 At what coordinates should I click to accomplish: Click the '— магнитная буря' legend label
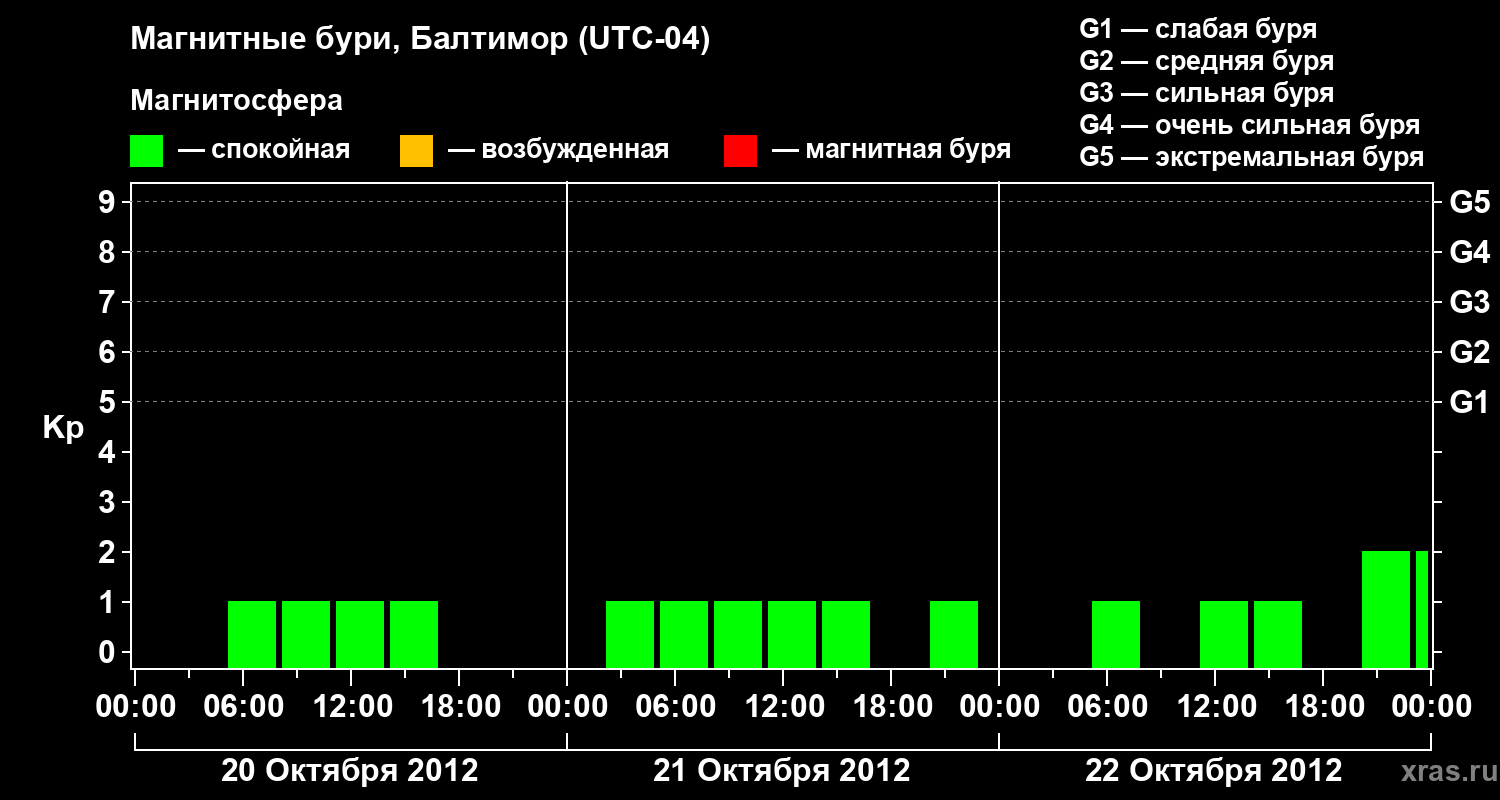[x=892, y=150]
